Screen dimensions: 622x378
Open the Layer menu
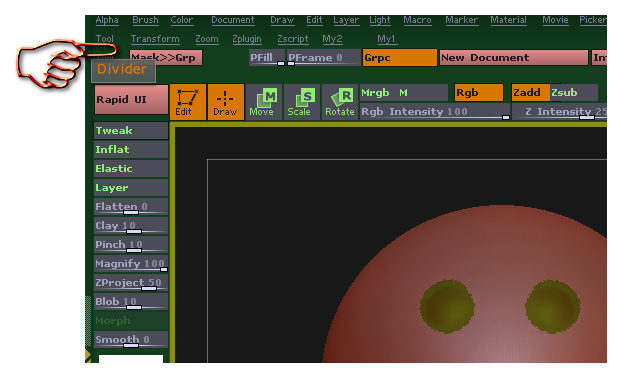(x=346, y=20)
